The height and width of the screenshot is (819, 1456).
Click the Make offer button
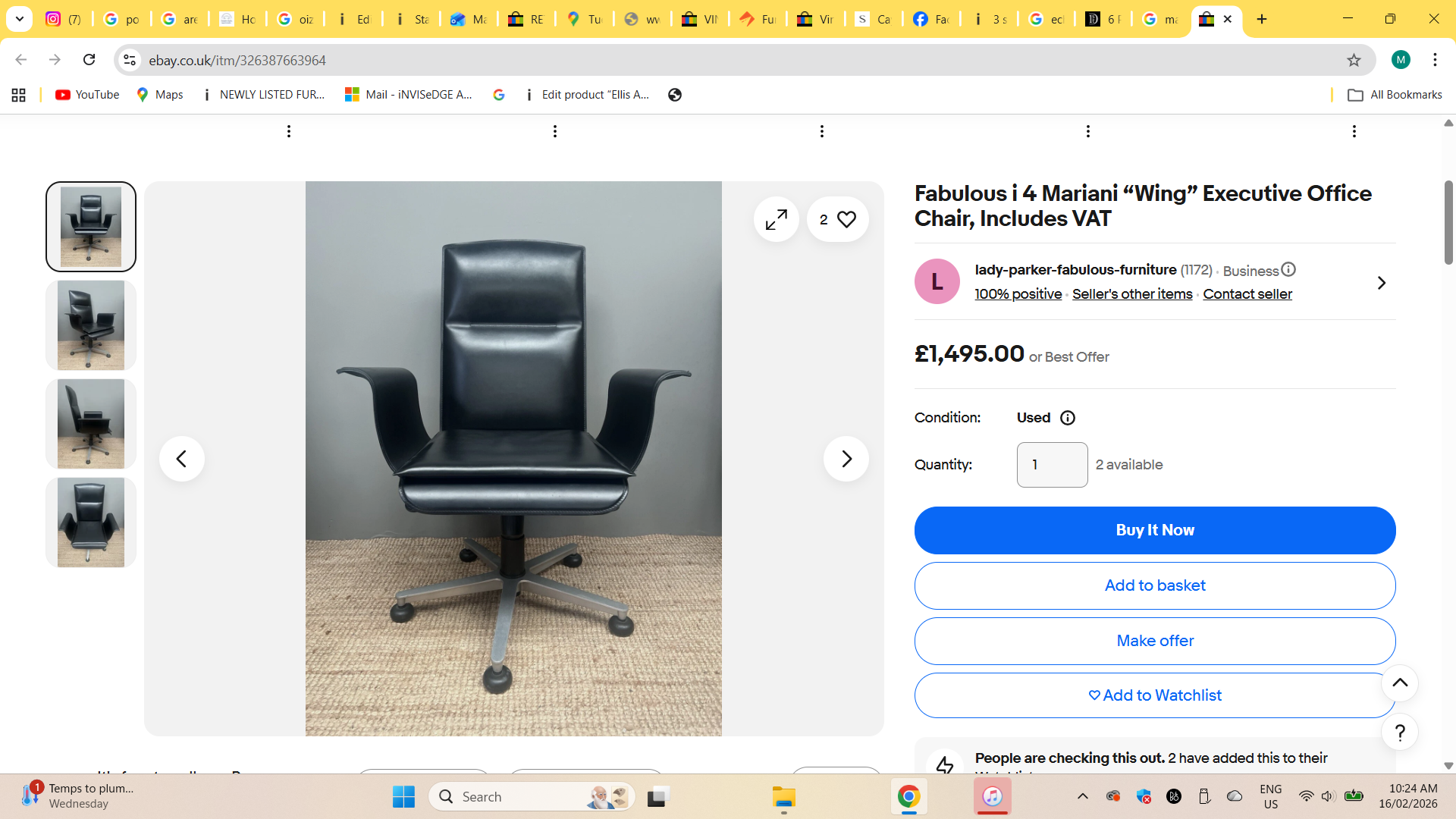point(1155,641)
